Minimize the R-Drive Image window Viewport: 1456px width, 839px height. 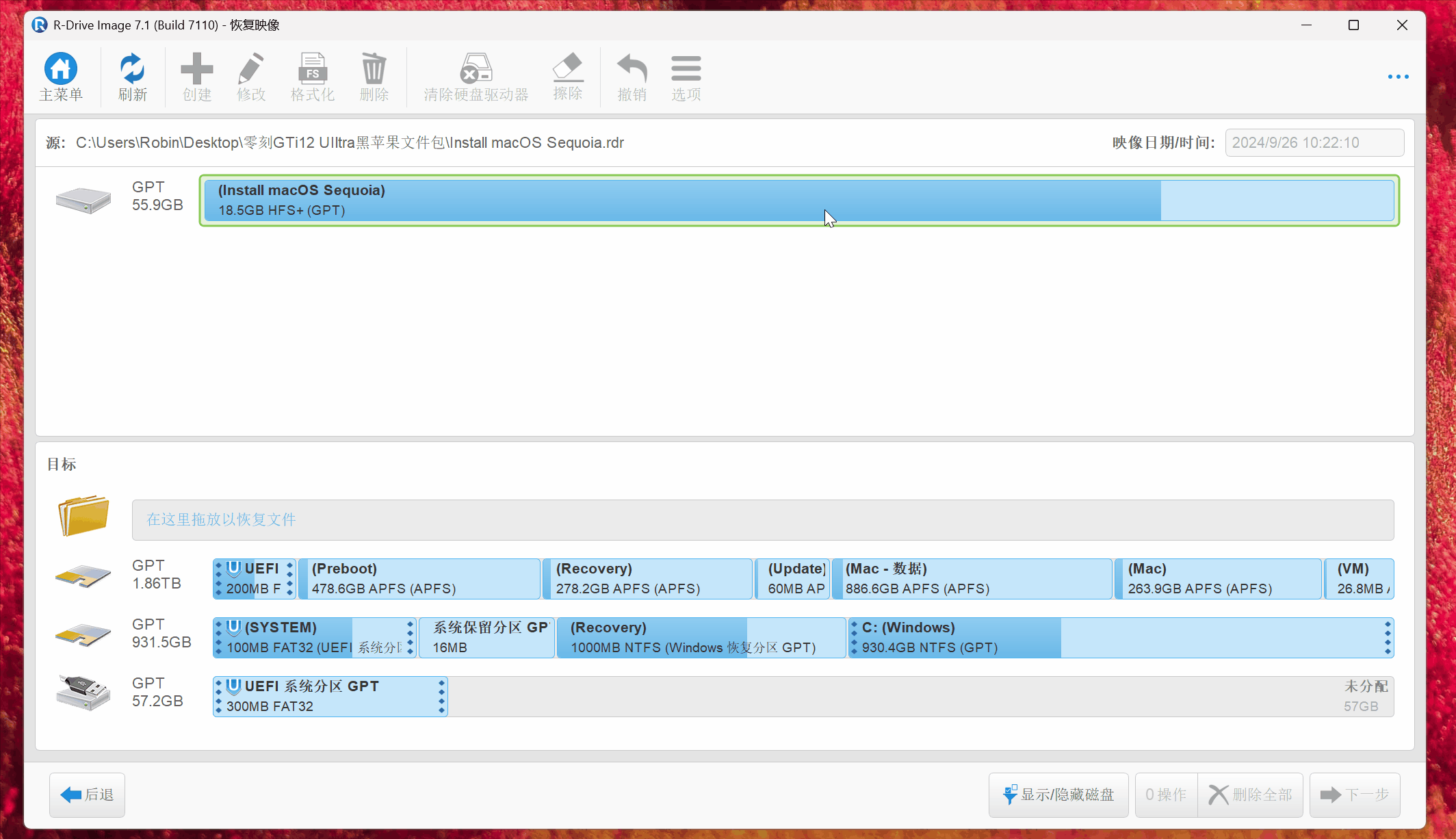pyautogui.click(x=1306, y=25)
